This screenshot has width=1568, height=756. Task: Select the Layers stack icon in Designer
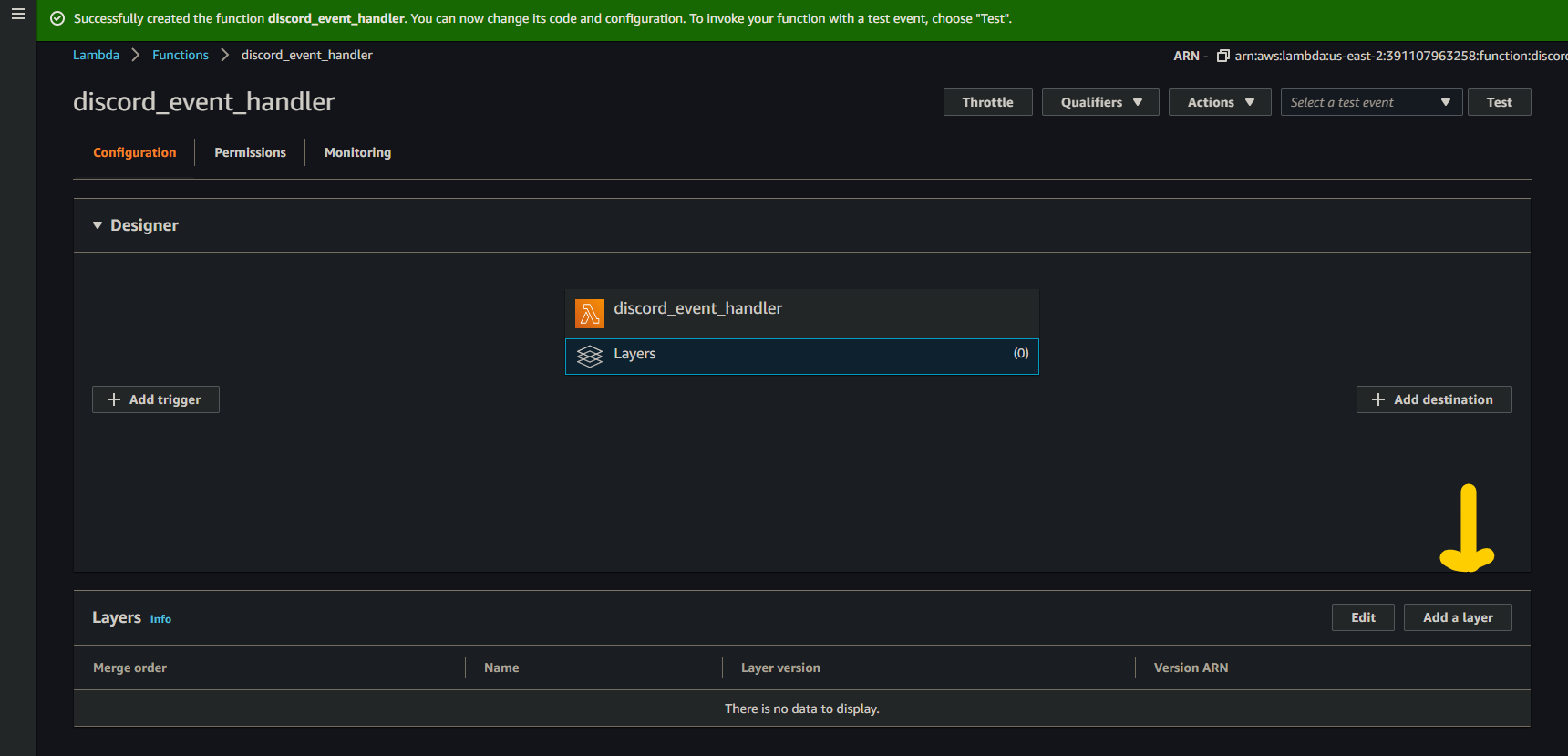tap(590, 356)
